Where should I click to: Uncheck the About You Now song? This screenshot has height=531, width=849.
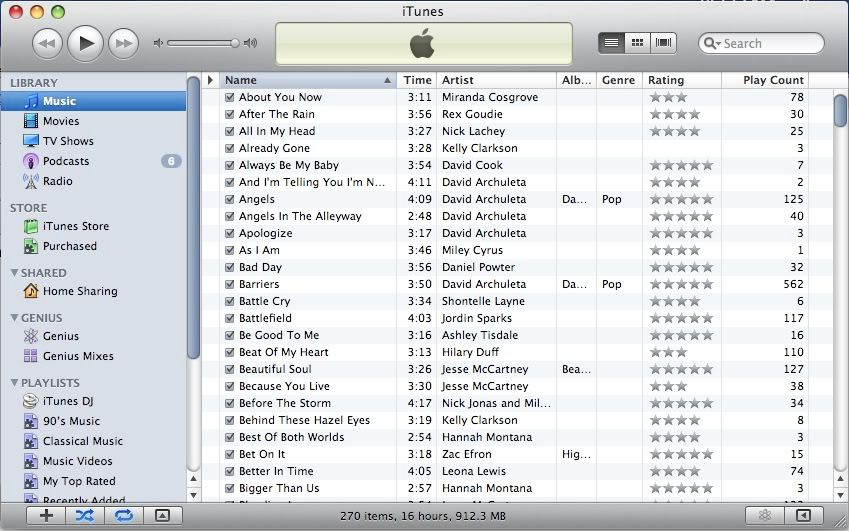click(230, 97)
